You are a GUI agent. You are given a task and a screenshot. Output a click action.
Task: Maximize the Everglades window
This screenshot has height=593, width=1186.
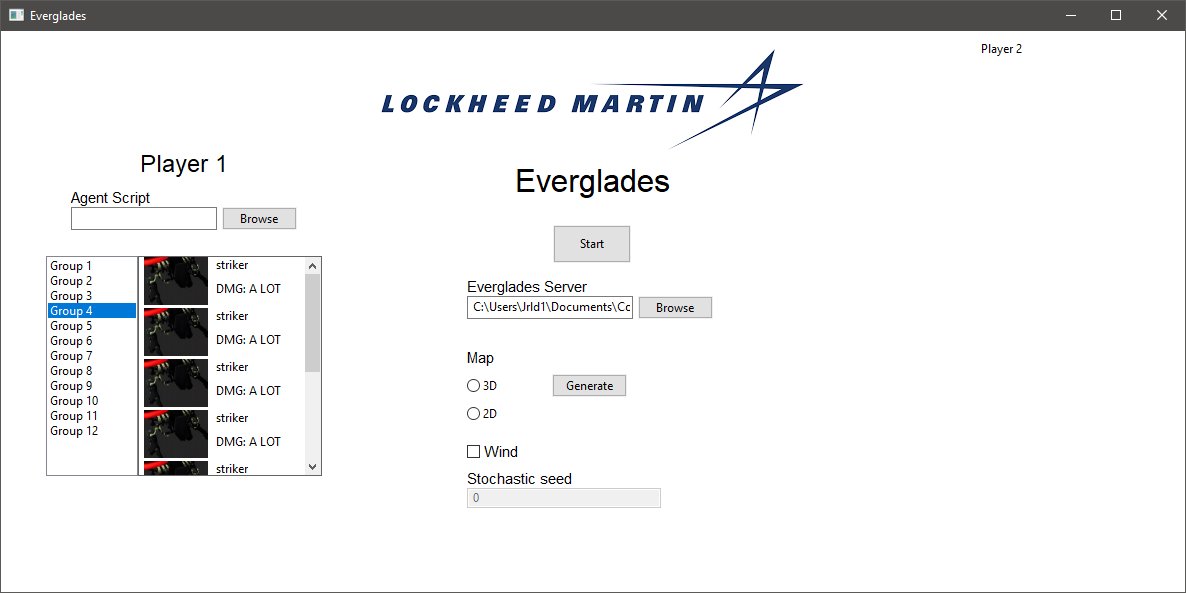1116,15
